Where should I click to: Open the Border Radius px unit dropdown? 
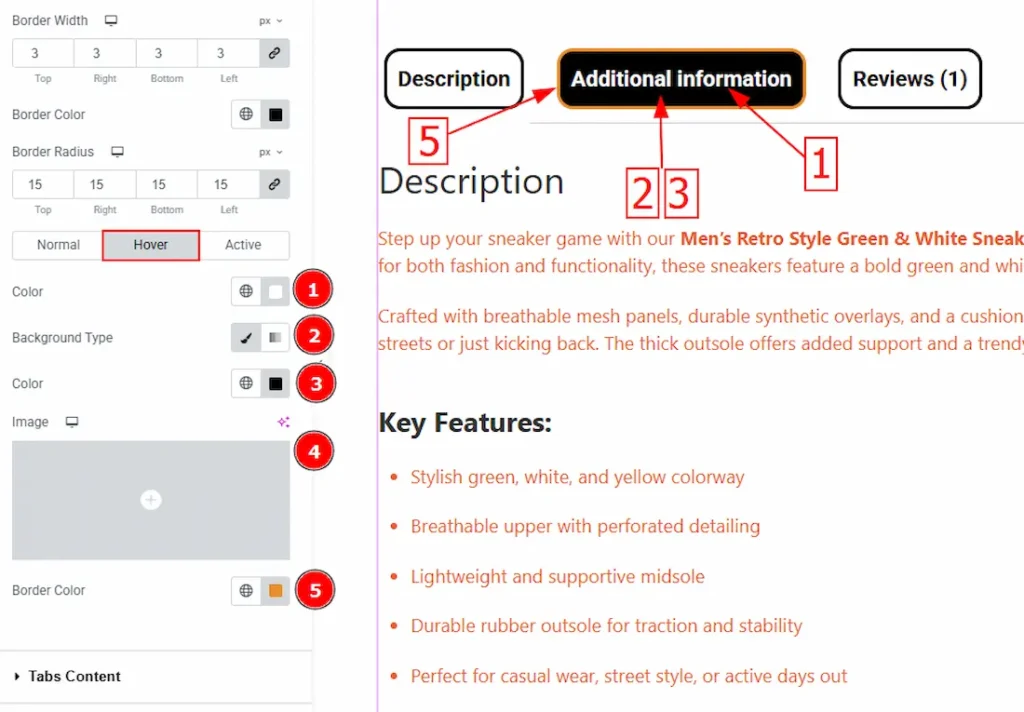pos(270,152)
